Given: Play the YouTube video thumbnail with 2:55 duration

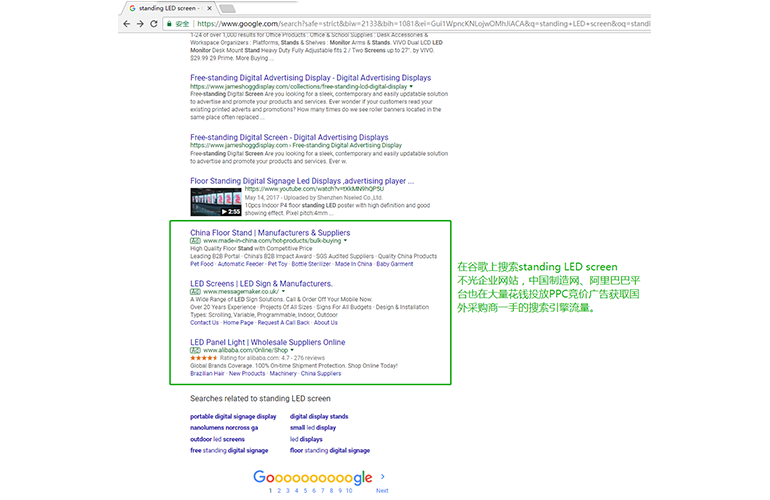Looking at the screenshot, I should [216, 202].
